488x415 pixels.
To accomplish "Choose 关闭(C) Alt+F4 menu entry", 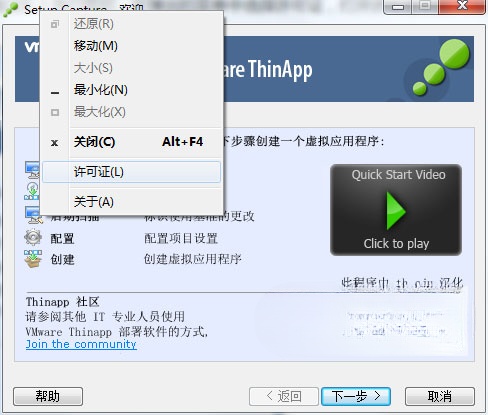I will click(131, 142).
